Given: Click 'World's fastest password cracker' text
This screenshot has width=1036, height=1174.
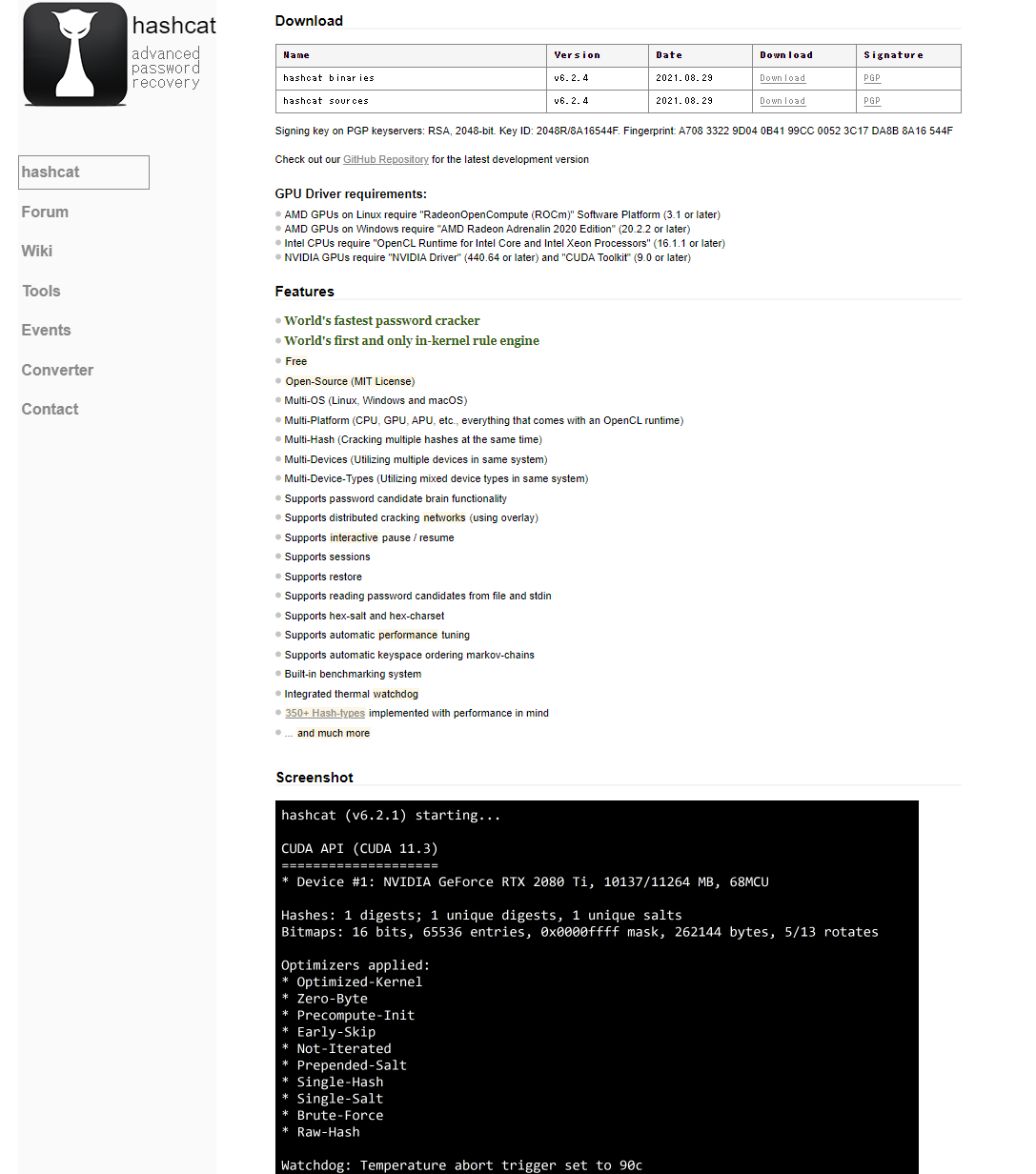Looking at the screenshot, I should click(382, 320).
